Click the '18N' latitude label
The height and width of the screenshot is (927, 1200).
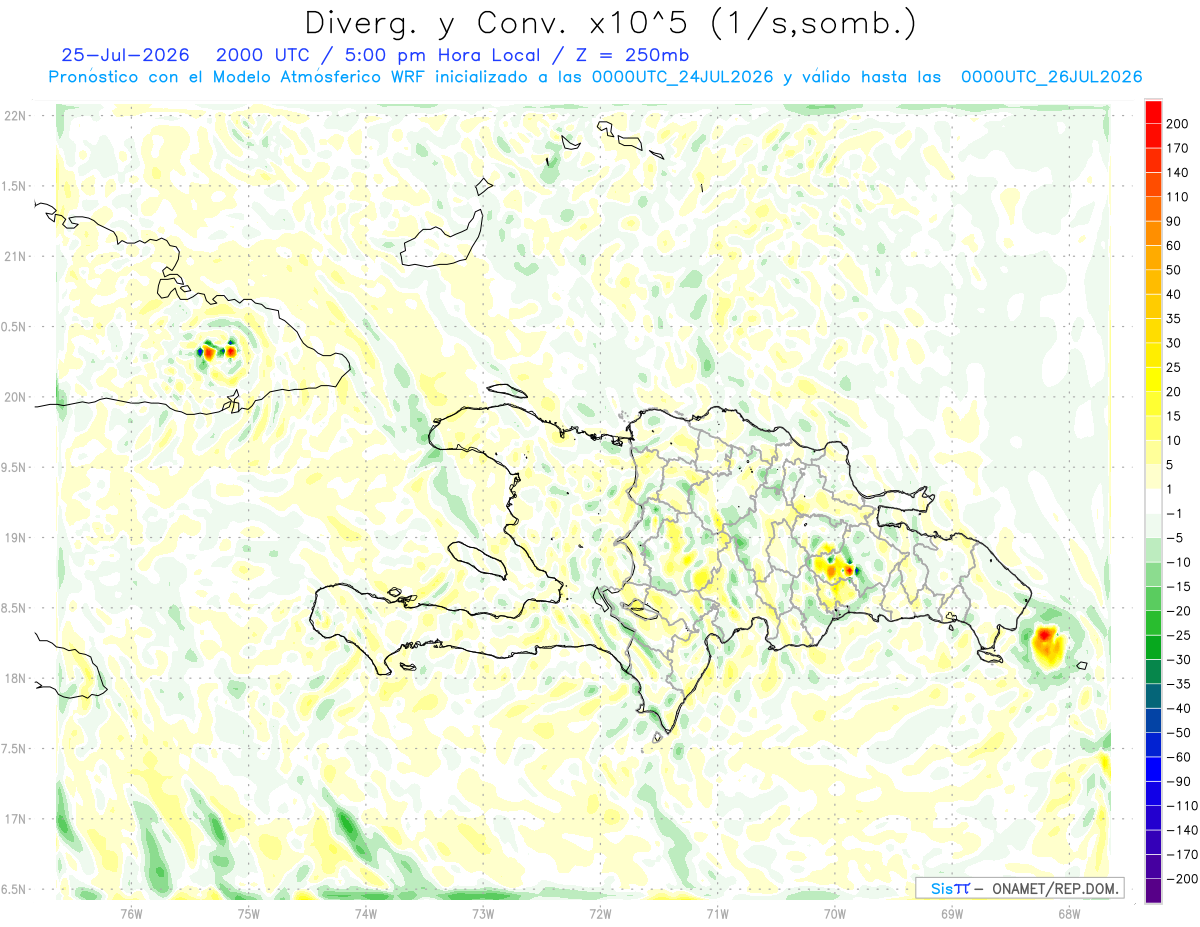pos(14,679)
